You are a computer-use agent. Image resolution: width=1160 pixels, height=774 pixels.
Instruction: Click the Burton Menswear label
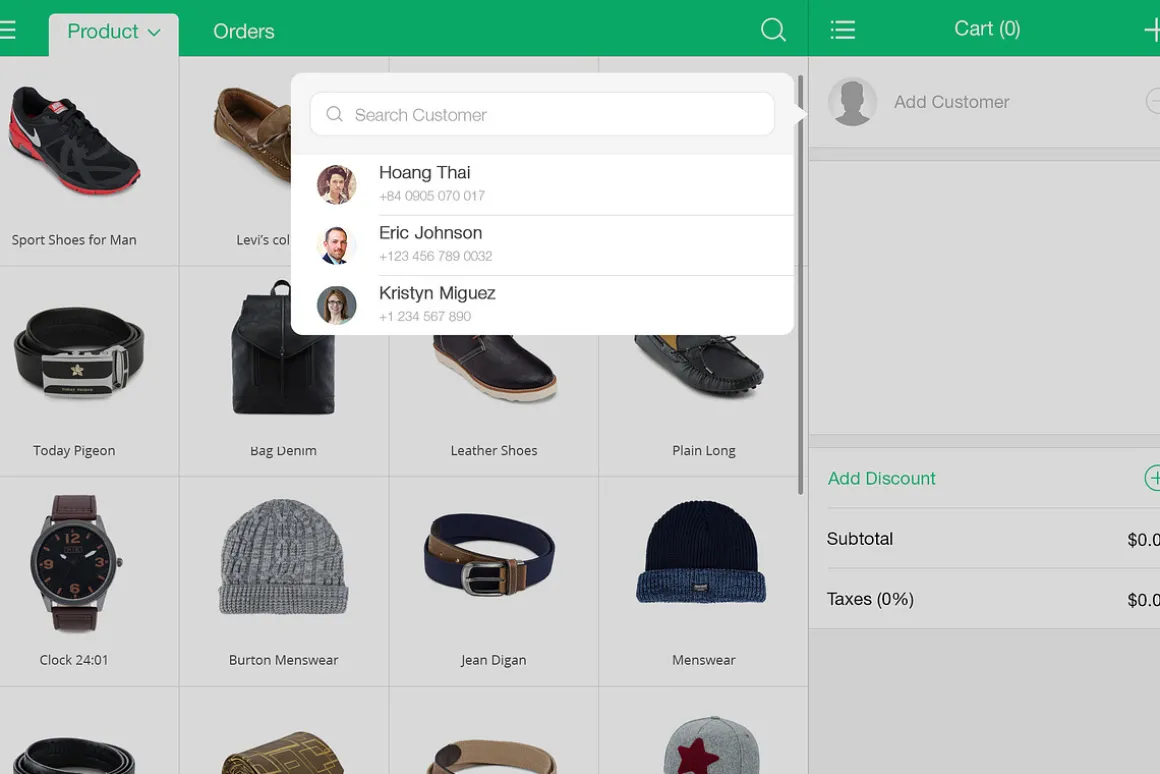click(x=283, y=660)
